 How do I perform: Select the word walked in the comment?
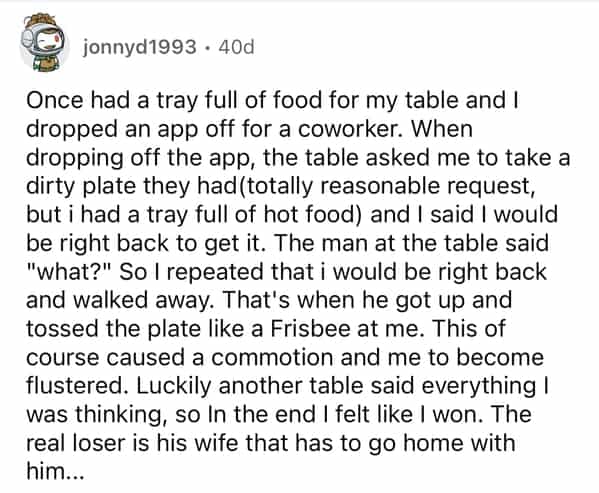(x=110, y=300)
